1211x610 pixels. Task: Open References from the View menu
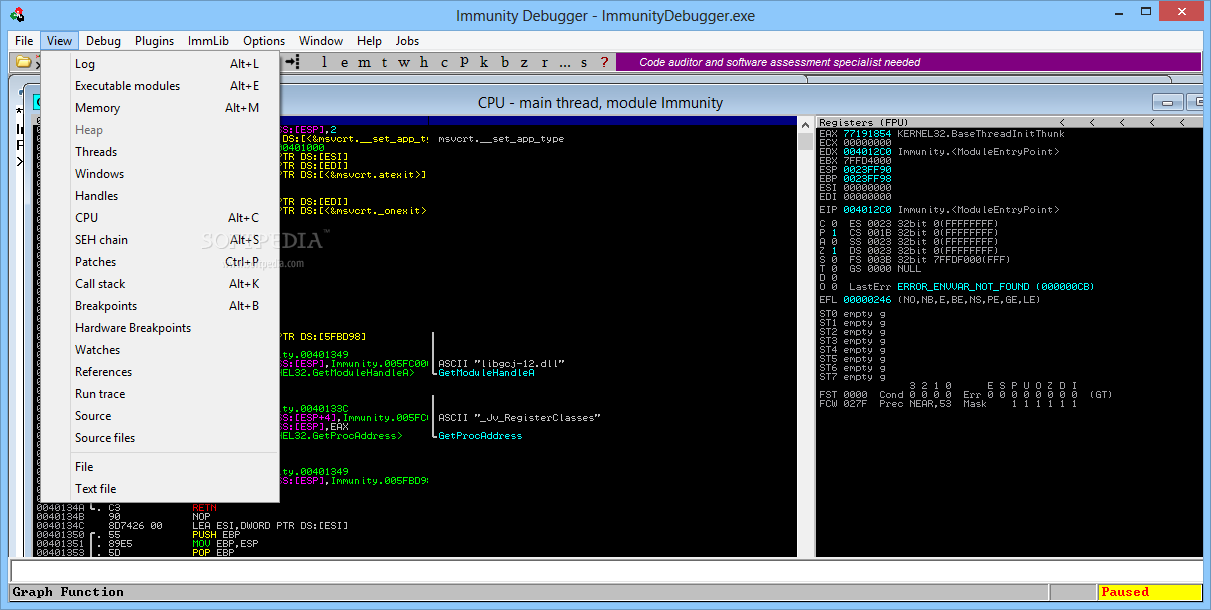tap(160, 372)
